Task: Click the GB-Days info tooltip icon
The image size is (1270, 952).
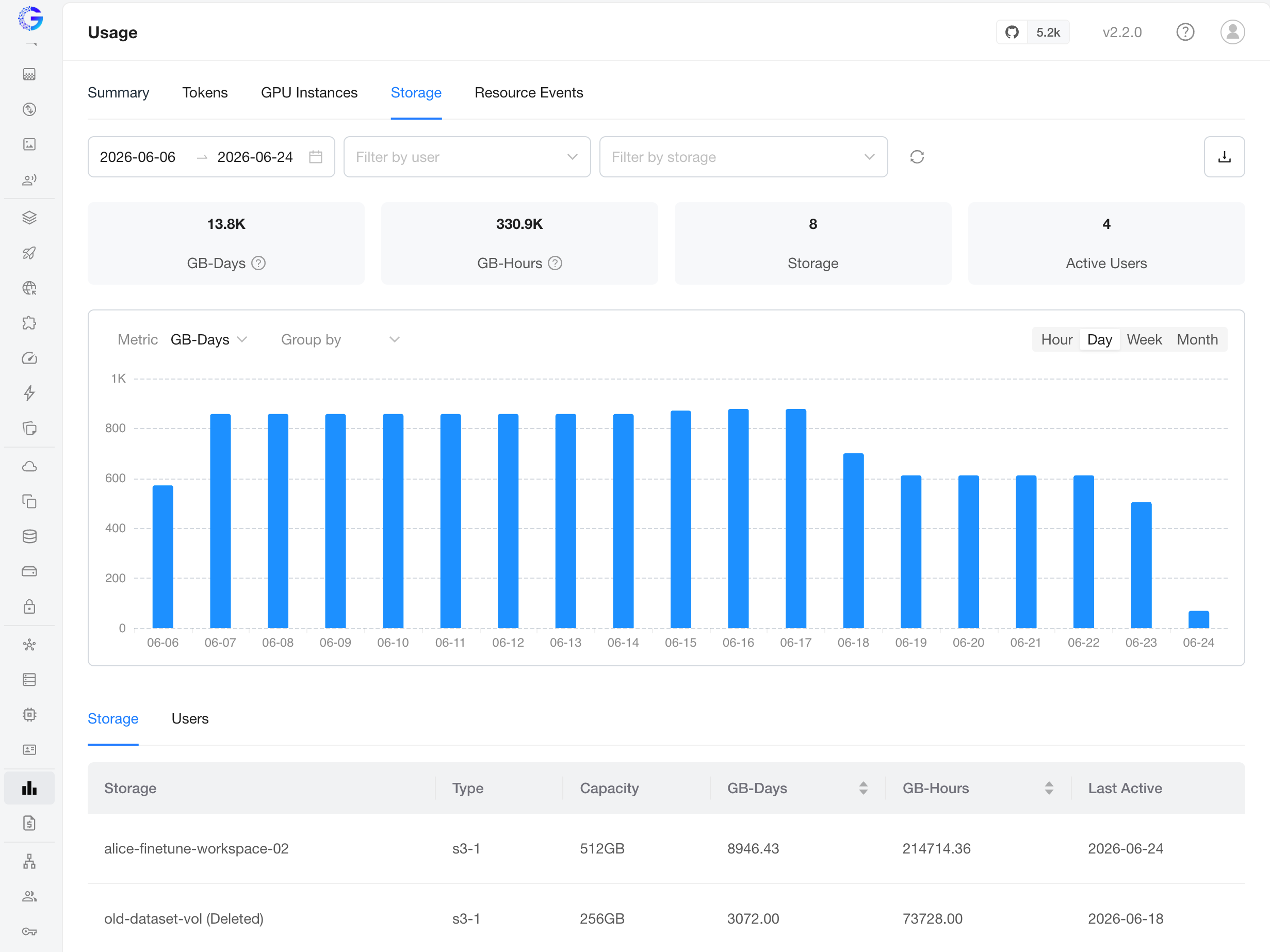Action: (x=259, y=263)
